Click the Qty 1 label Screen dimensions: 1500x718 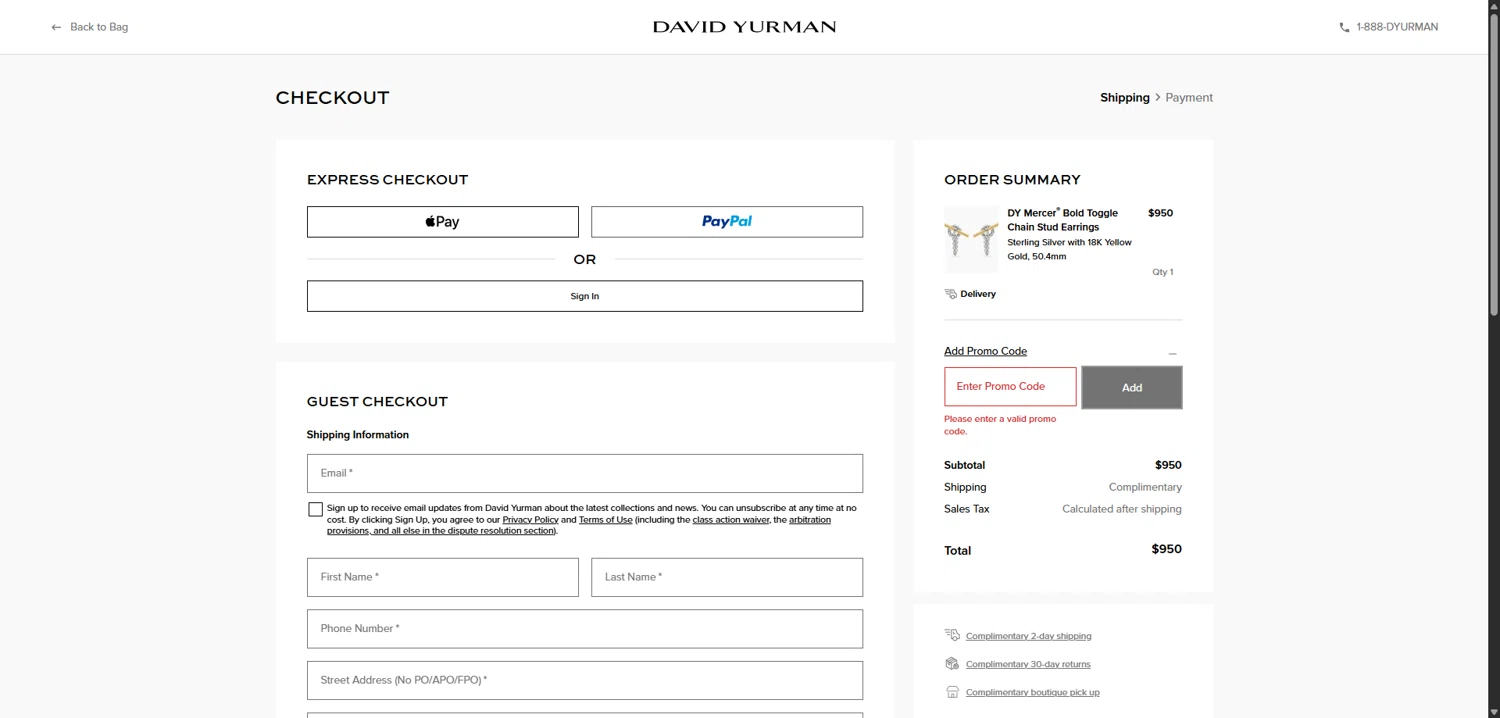click(1163, 272)
